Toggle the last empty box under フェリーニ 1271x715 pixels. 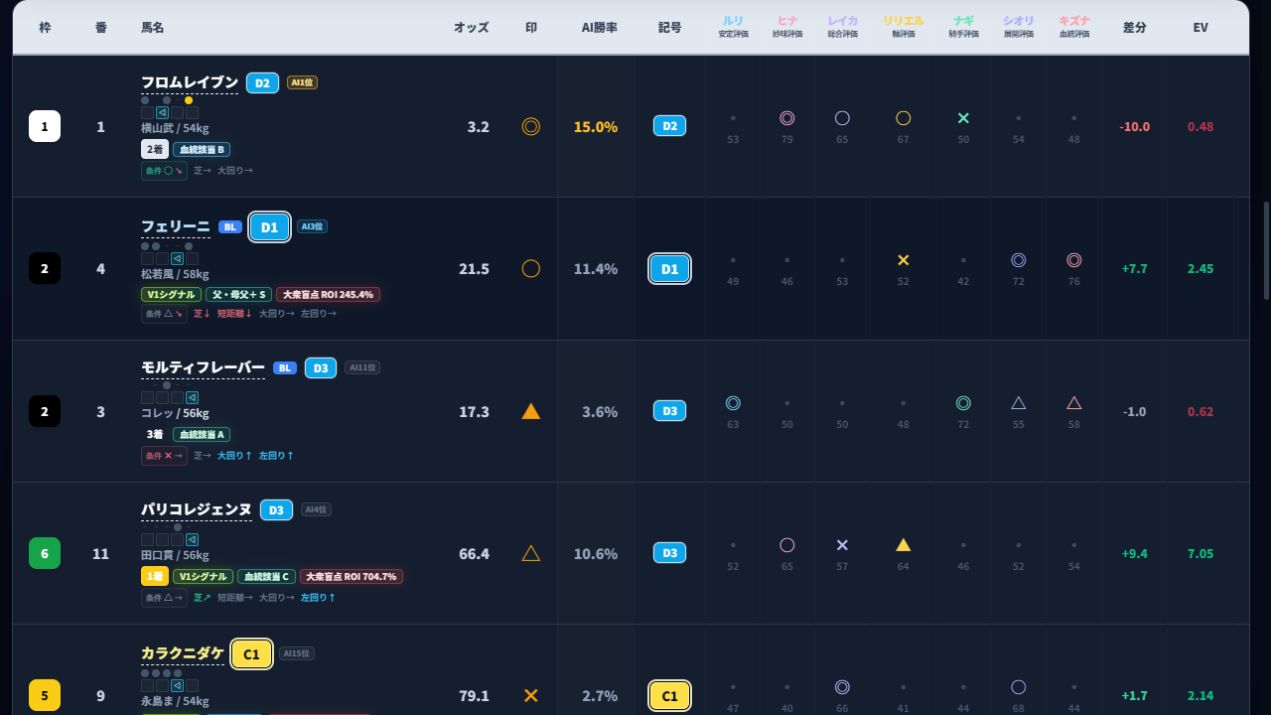coord(192,258)
